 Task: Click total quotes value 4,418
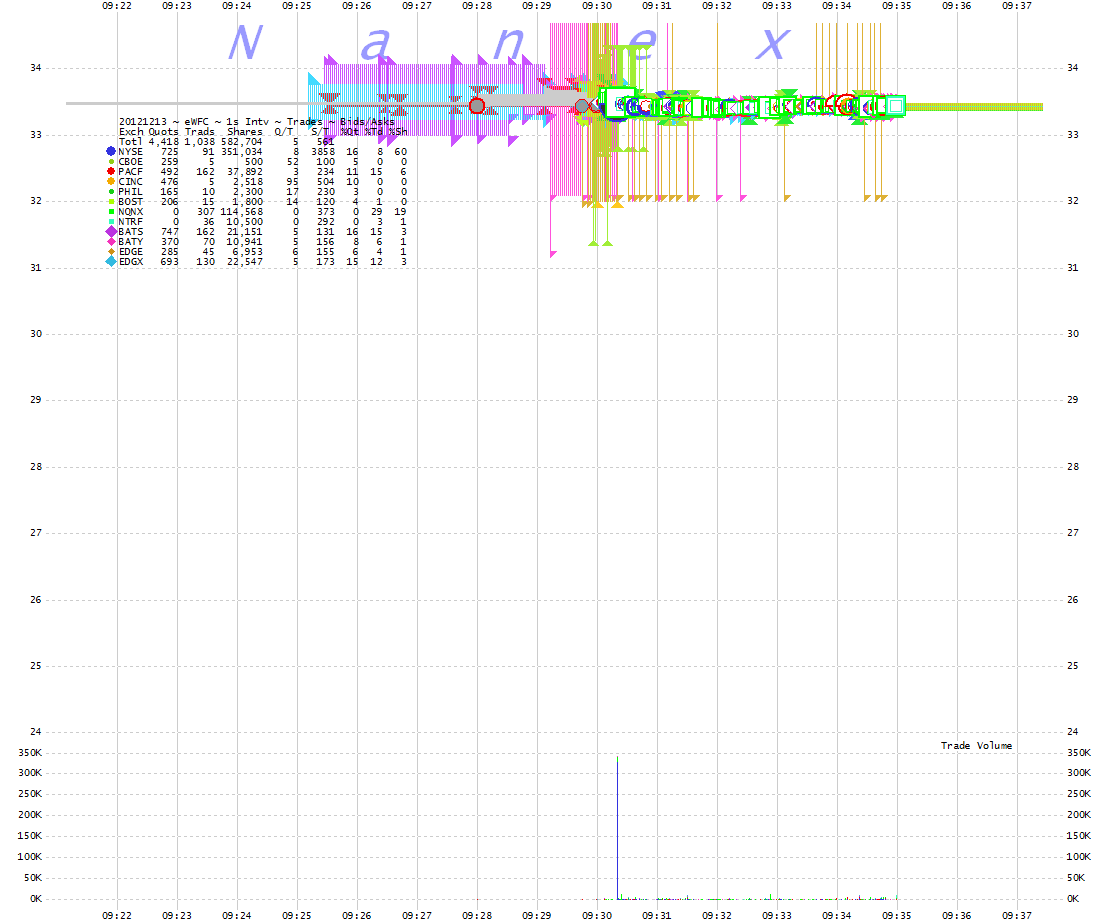(x=163, y=141)
